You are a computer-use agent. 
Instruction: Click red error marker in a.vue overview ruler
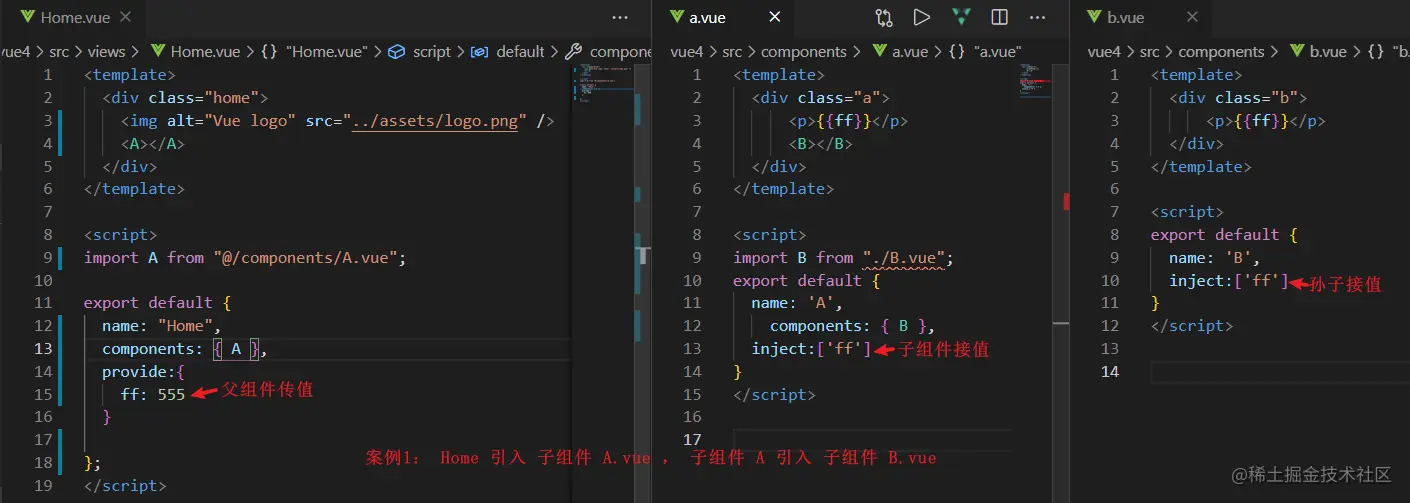coord(1067,201)
